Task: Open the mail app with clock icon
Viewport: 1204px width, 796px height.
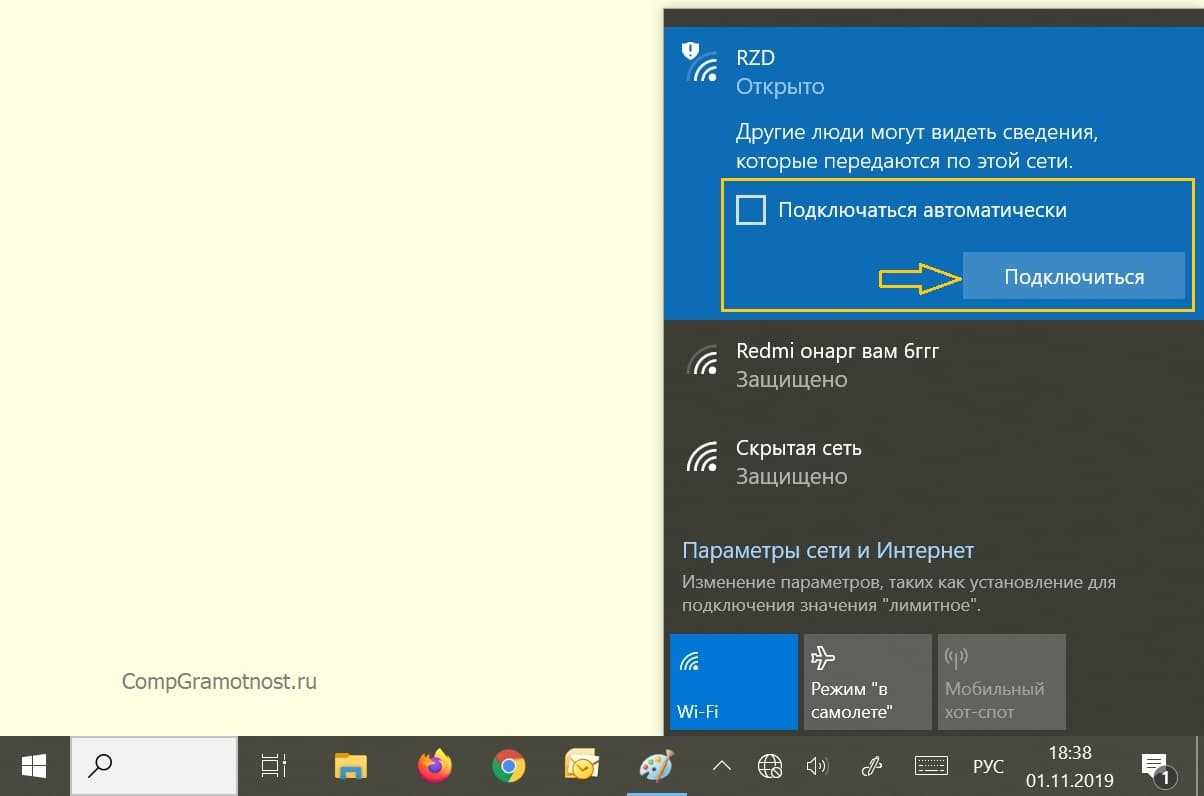Action: pyautogui.click(x=581, y=767)
